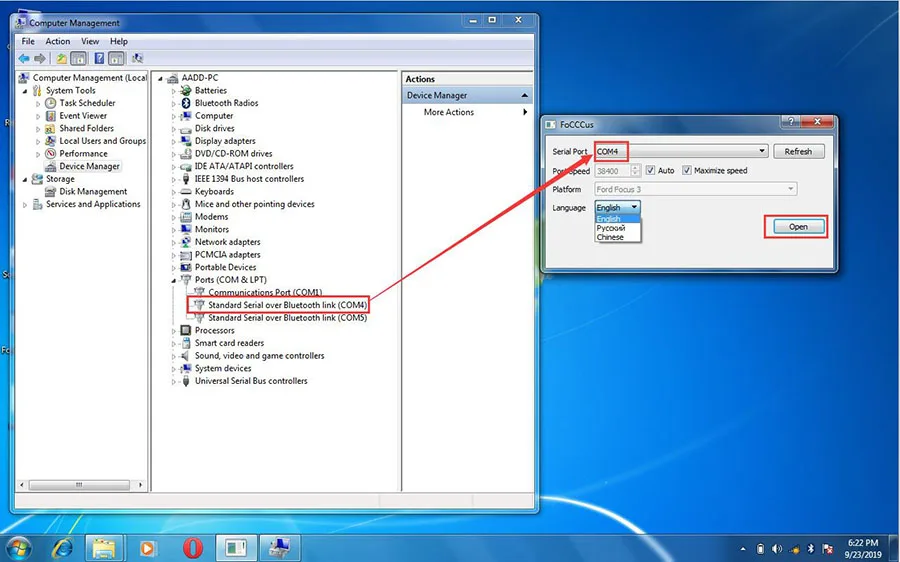900x562 pixels.
Task: Open Windows Media Player on taskbar
Action: click(x=148, y=549)
